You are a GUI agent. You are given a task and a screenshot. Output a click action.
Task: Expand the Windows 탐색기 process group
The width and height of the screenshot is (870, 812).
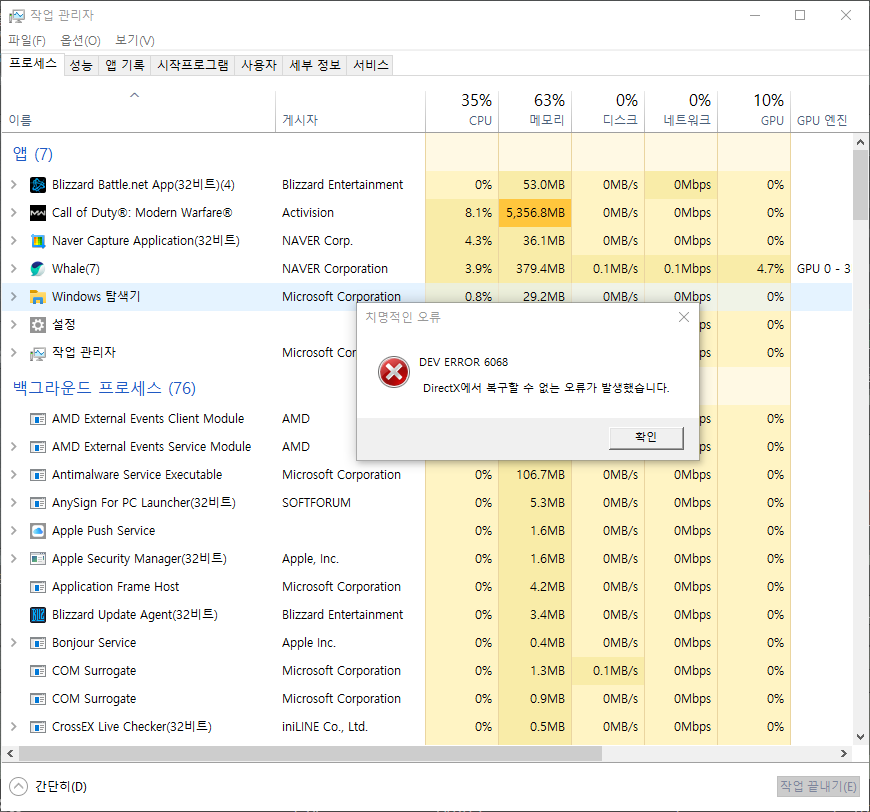click(14, 297)
